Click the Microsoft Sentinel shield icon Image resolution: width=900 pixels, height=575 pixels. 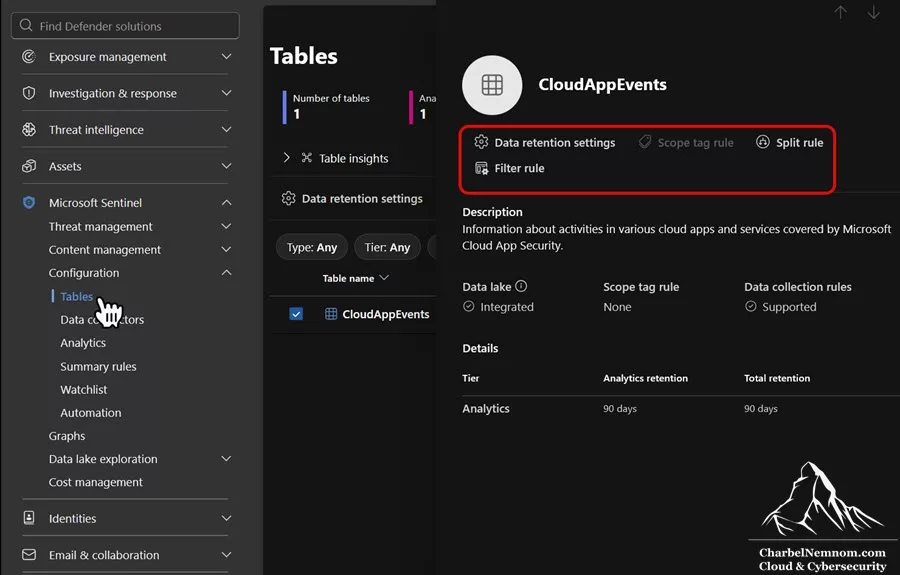[x=29, y=203]
